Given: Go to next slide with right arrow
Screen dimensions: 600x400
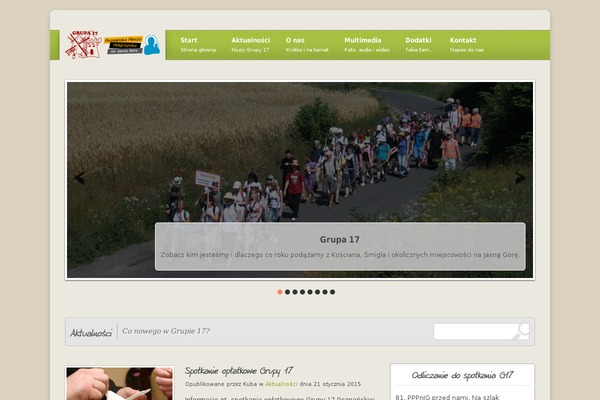Looking at the screenshot, I should (x=520, y=178).
